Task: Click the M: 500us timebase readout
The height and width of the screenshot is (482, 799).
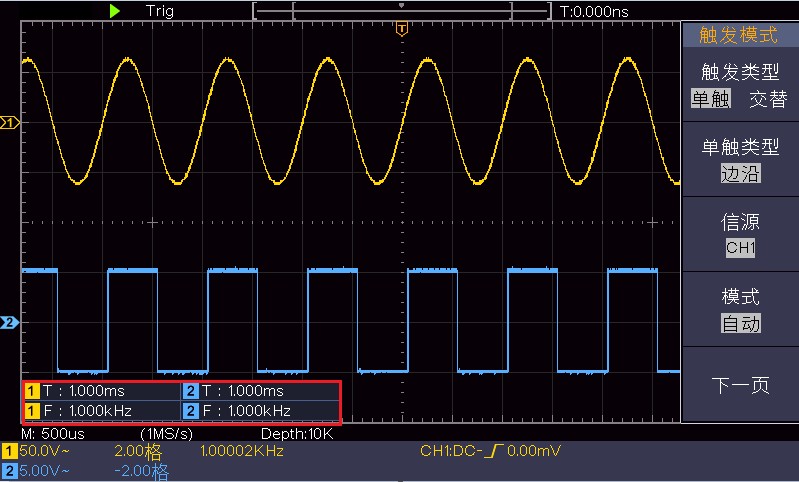Action: [53, 434]
